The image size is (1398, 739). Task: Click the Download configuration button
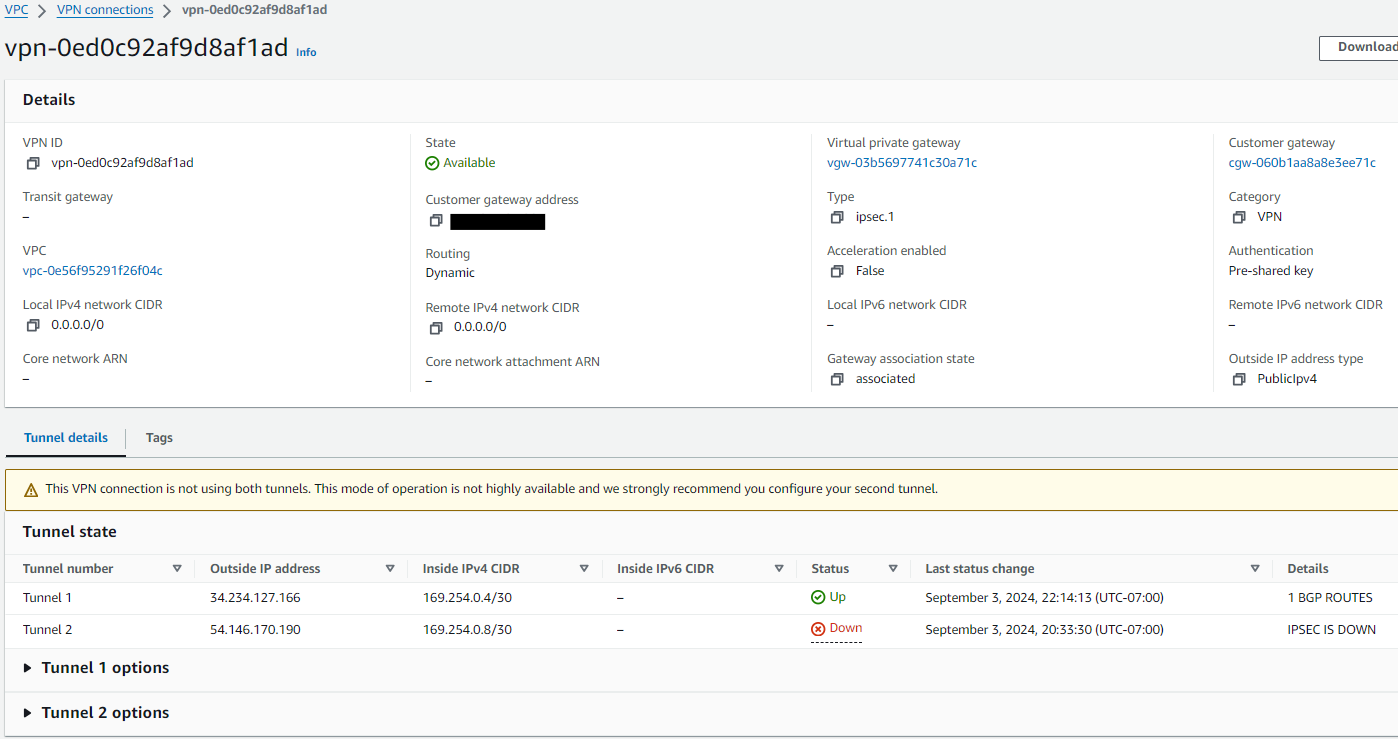(x=1360, y=47)
